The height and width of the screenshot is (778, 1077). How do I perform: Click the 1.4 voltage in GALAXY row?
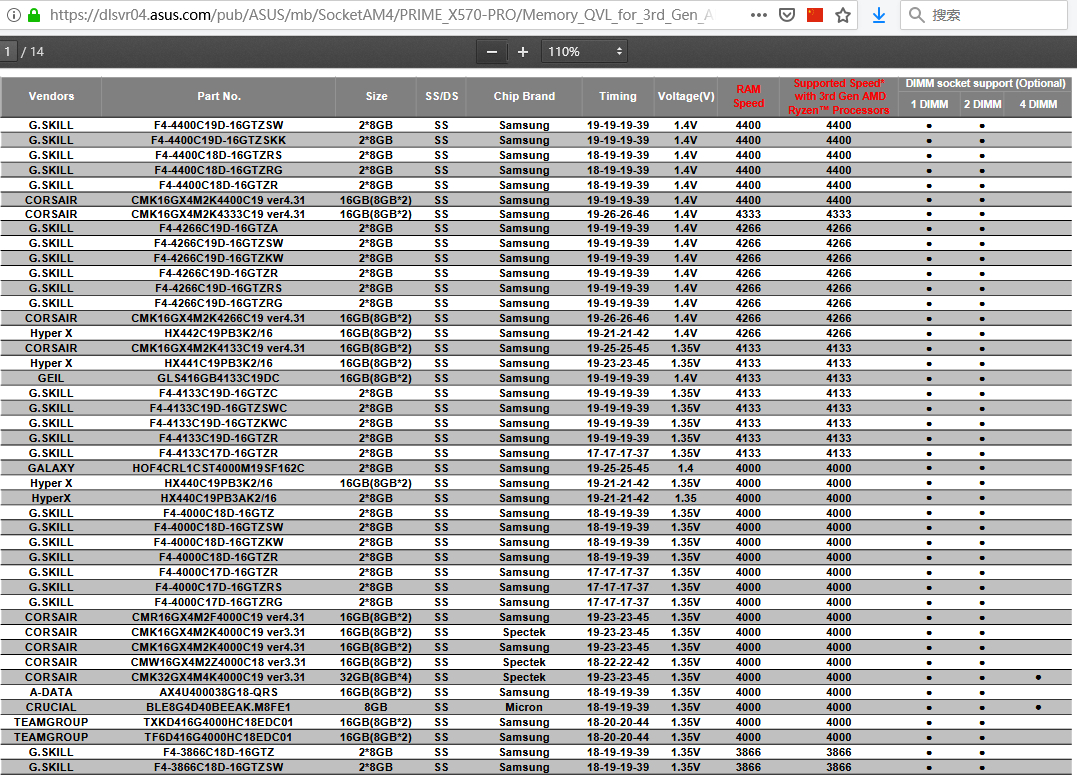(x=685, y=468)
